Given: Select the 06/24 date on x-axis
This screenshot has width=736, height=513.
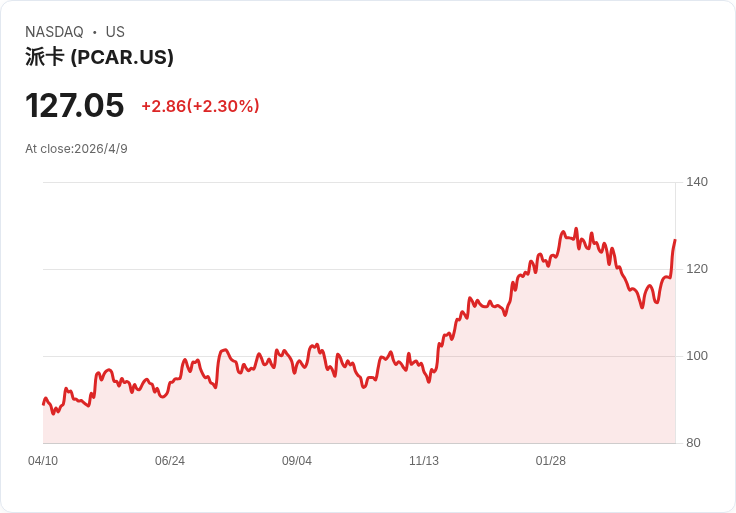Looking at the screenshot, I should (170, 461).
